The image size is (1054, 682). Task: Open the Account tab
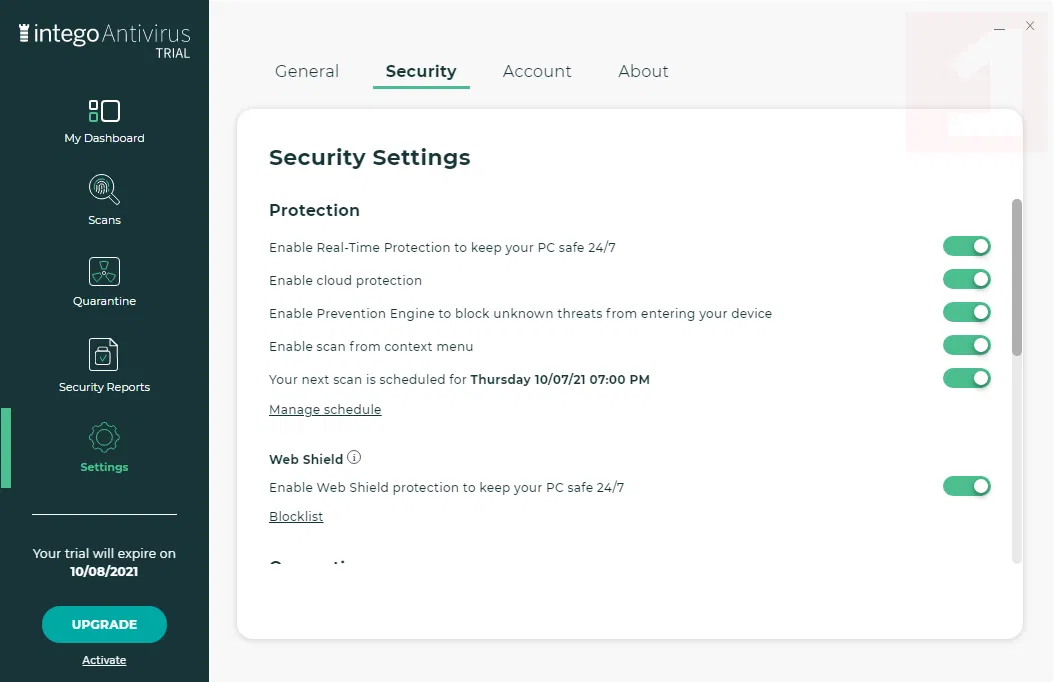(537, 71)
